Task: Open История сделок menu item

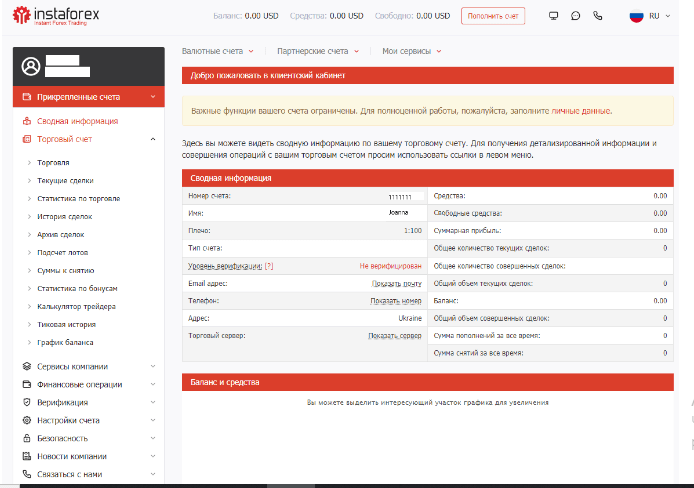Action: [x=65, y=216]
